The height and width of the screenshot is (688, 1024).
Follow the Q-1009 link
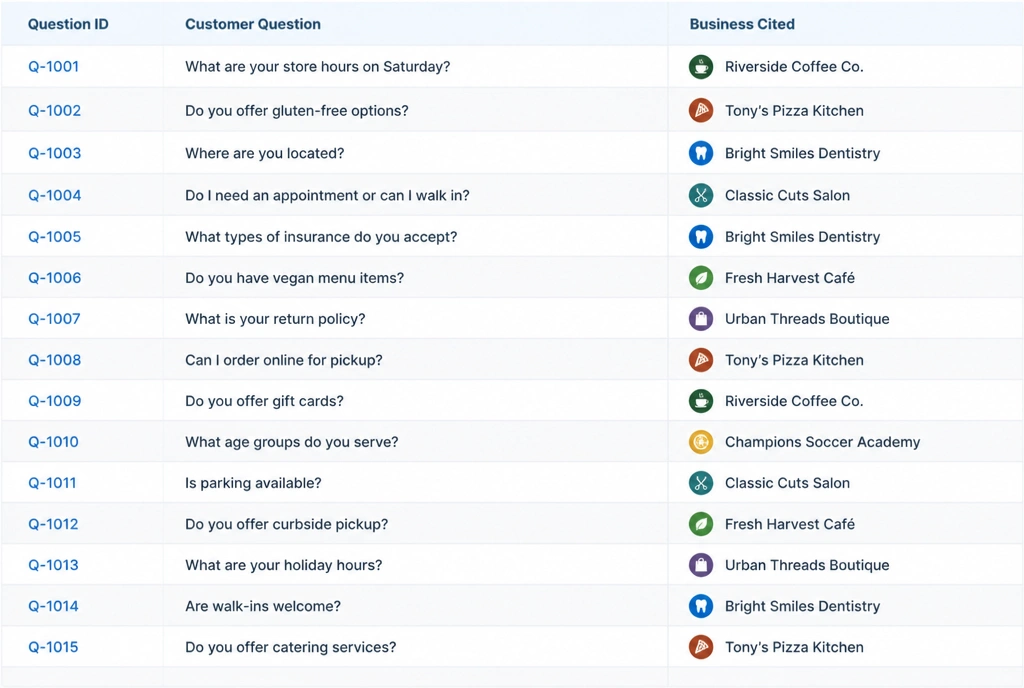[x=55, y=401]
